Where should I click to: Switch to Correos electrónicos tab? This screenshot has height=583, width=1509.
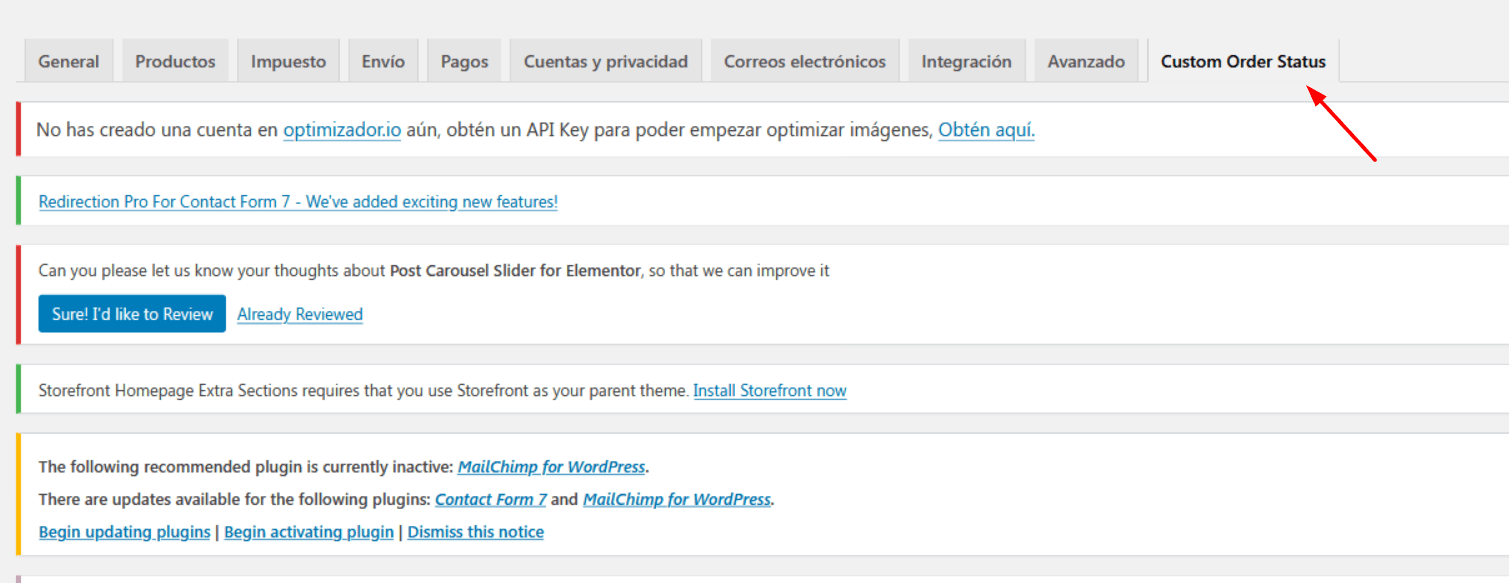(805, 61)
